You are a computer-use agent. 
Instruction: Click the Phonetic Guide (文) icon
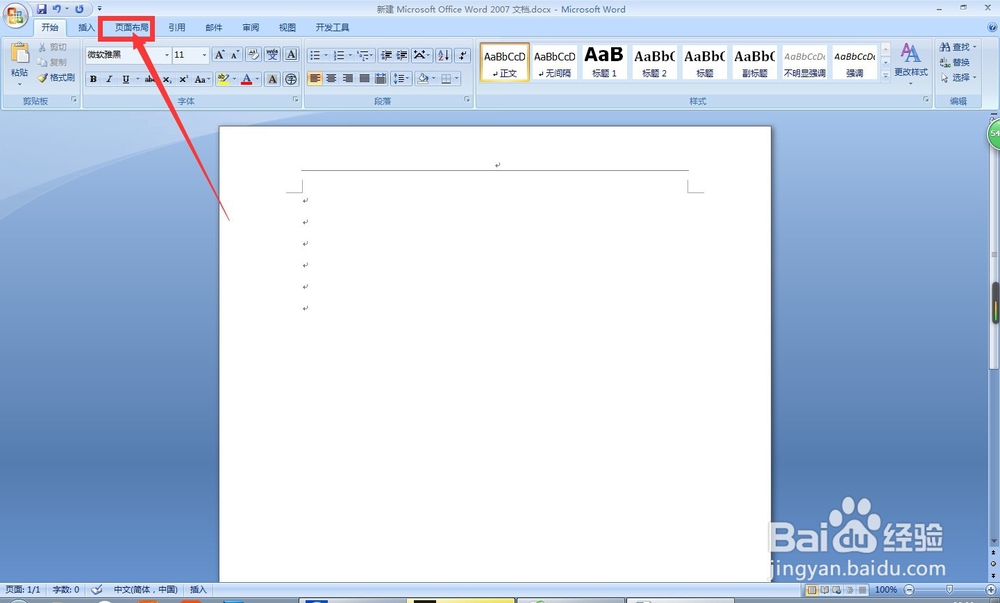(272, 55)
